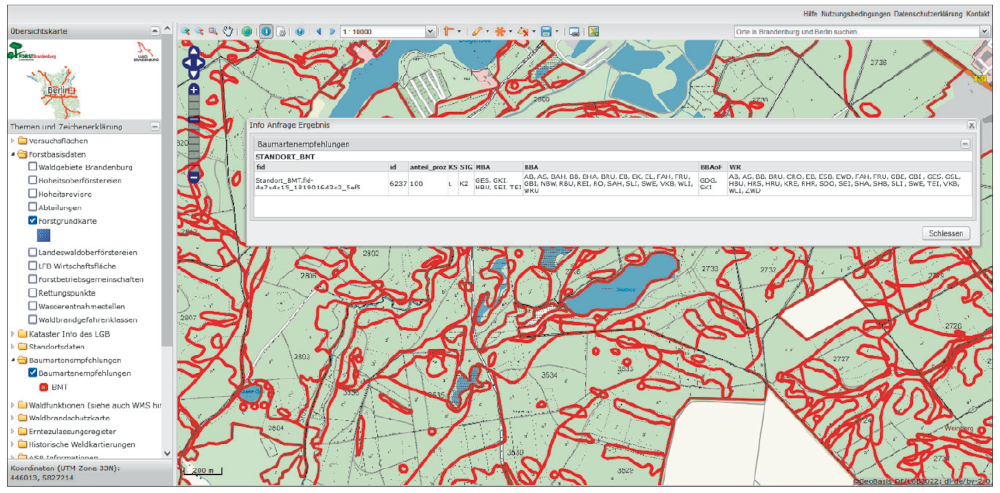Activate the blue info query tool

coord(267,31)
